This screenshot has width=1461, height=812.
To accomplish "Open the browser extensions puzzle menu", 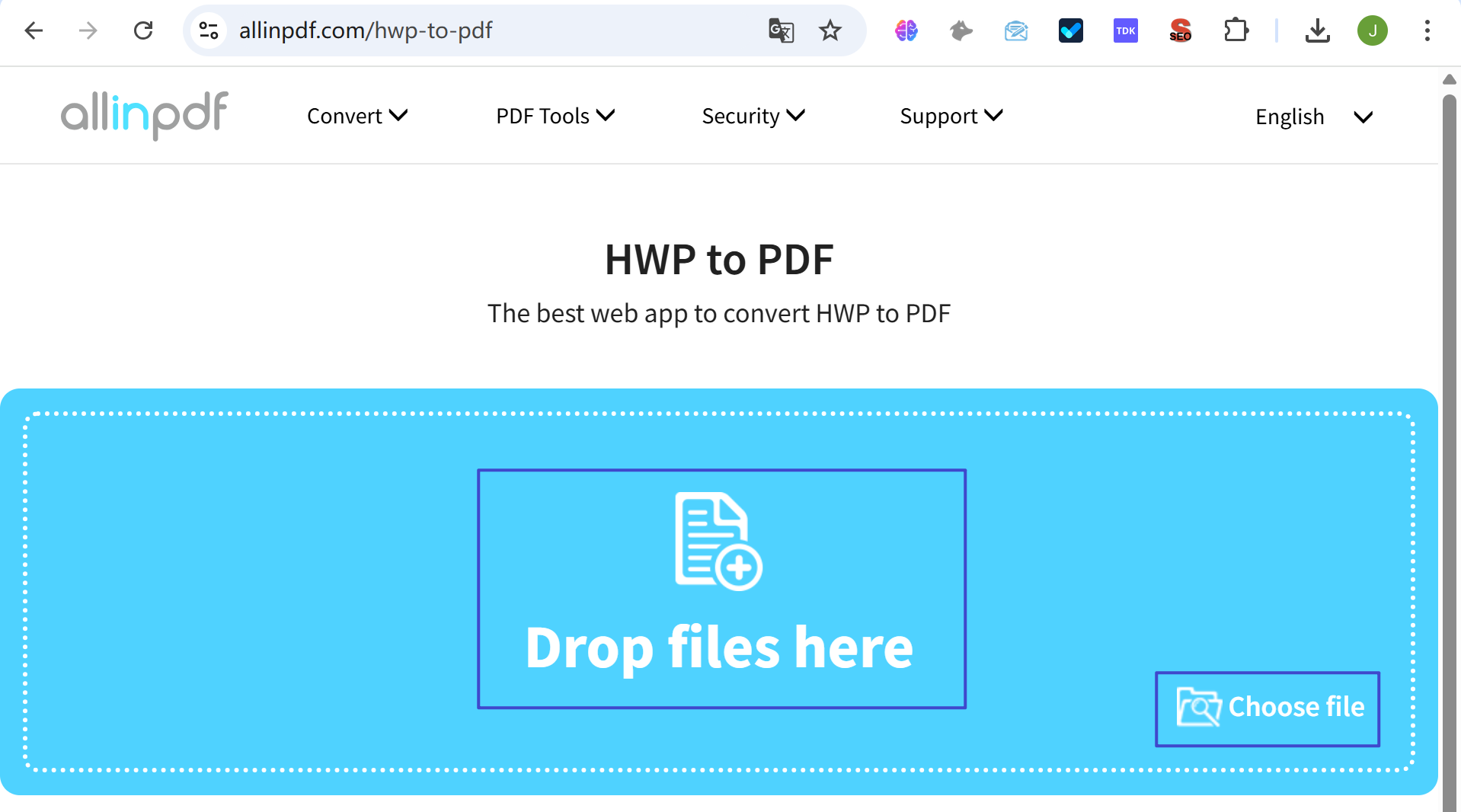I will (x=1236, y=30).
